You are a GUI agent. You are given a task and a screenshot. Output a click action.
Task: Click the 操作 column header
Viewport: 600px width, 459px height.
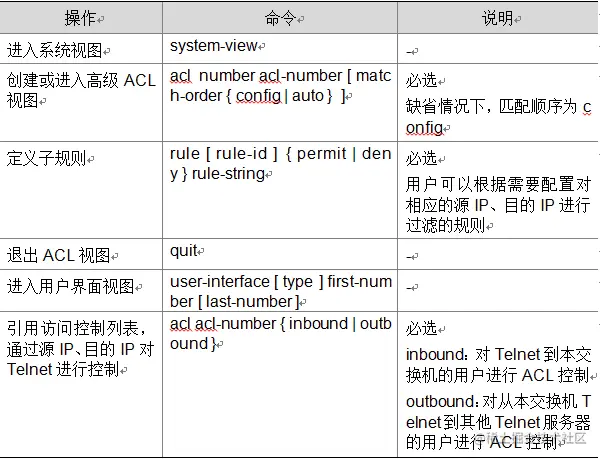[83, 17]
